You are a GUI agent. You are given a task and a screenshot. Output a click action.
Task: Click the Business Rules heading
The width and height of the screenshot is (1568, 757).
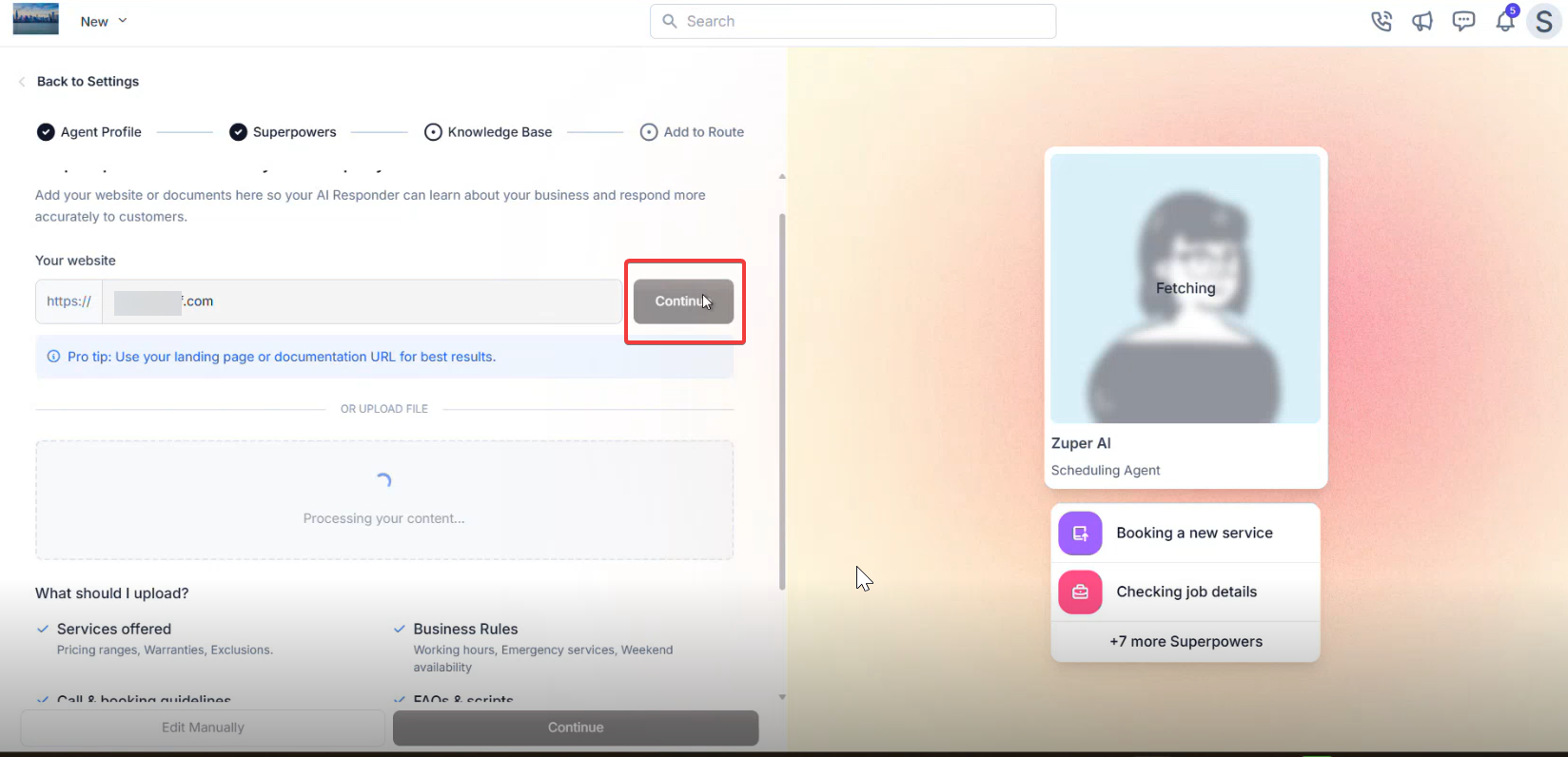tap(465, 629)
